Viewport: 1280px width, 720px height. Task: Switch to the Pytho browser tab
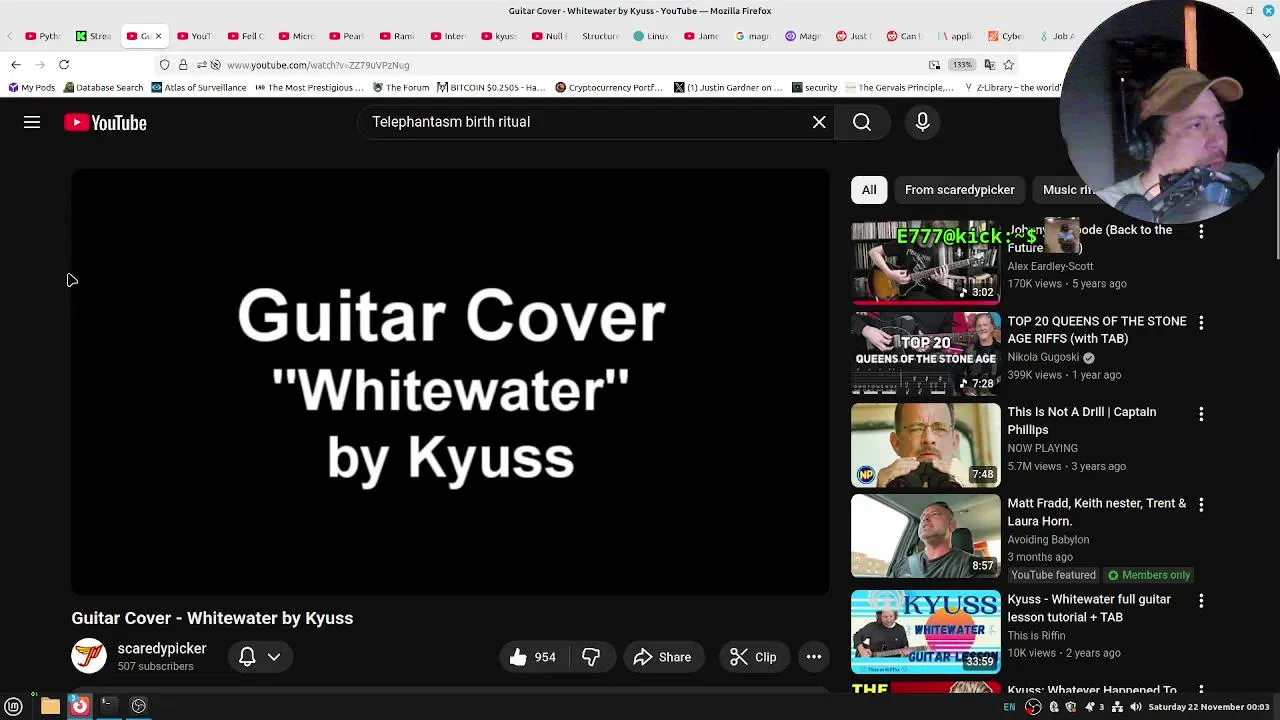coord(43,36)
